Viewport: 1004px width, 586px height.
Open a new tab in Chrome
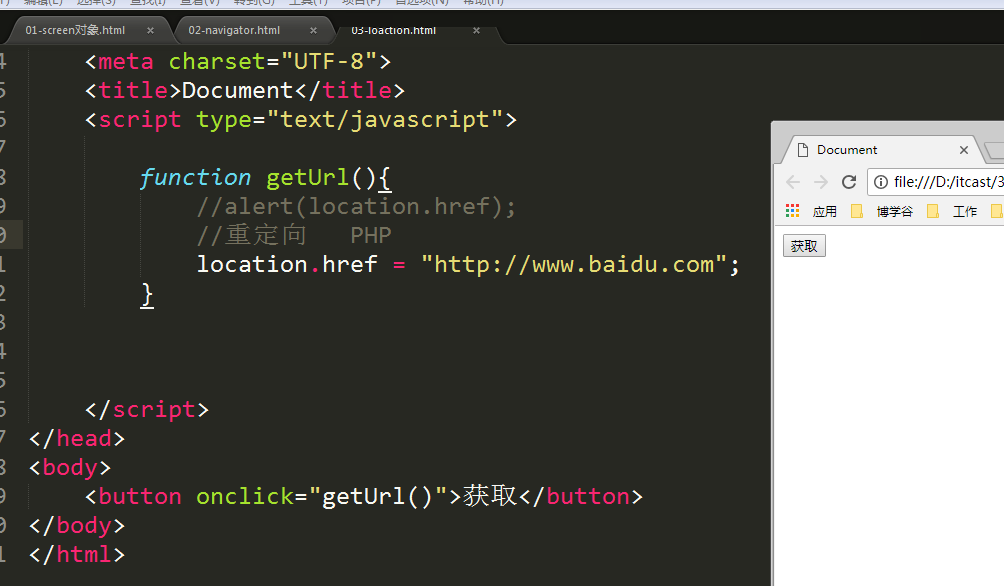994,151
